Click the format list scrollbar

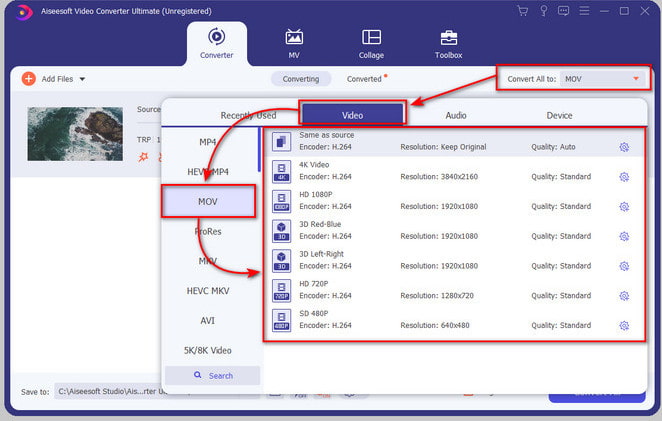pyautogui.click(x=259, y=149)
